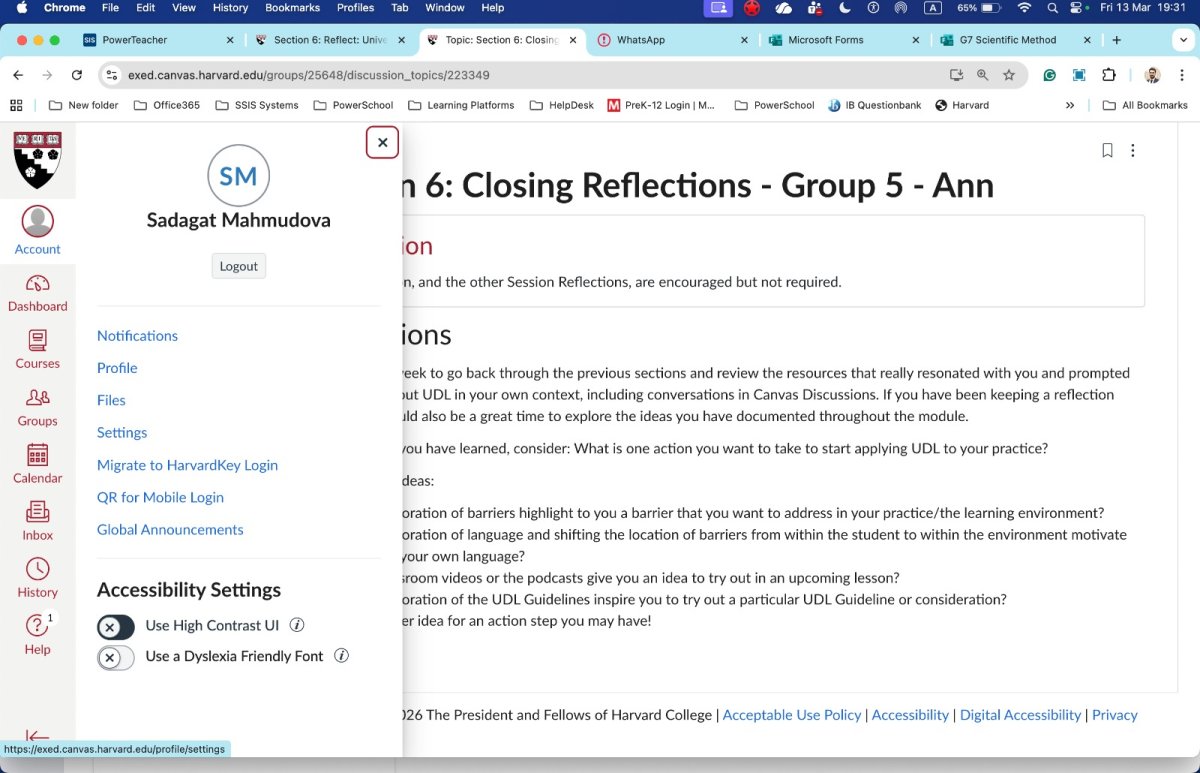Open the Files link
This screenshot has width=1200, height=773.
tap(111, 400)
